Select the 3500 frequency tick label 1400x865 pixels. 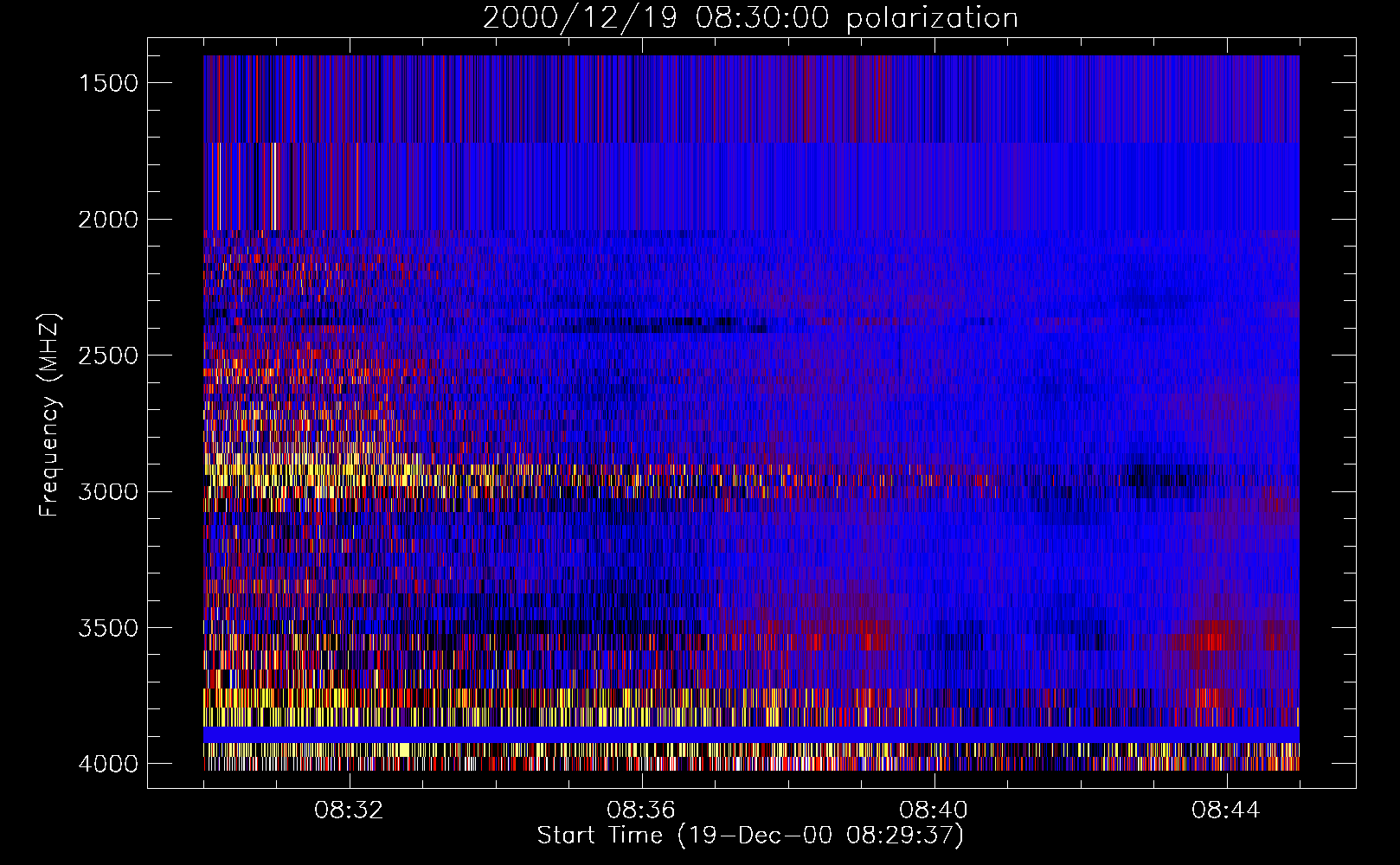(x=108, y=628)
